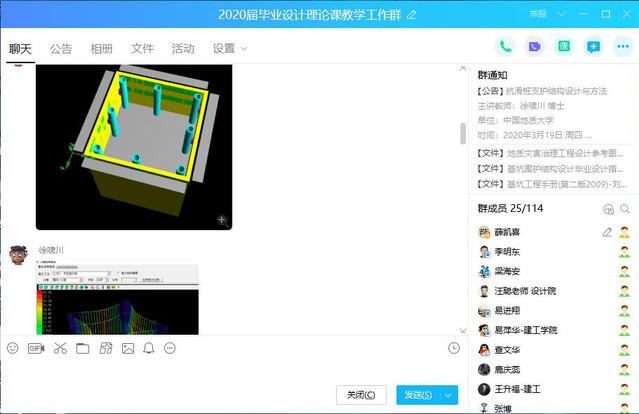Switch to the 文件 tab
Viewport: 639px width, 414px height.
(x=142, y=48)
